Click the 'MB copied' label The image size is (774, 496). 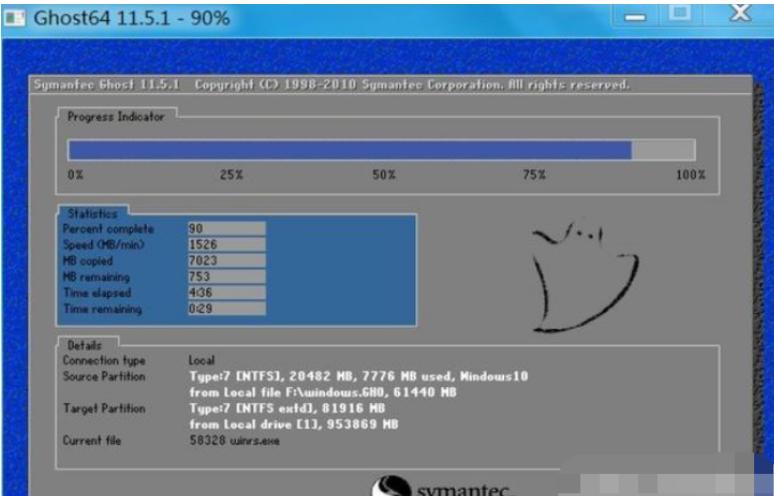pos(88,261)
